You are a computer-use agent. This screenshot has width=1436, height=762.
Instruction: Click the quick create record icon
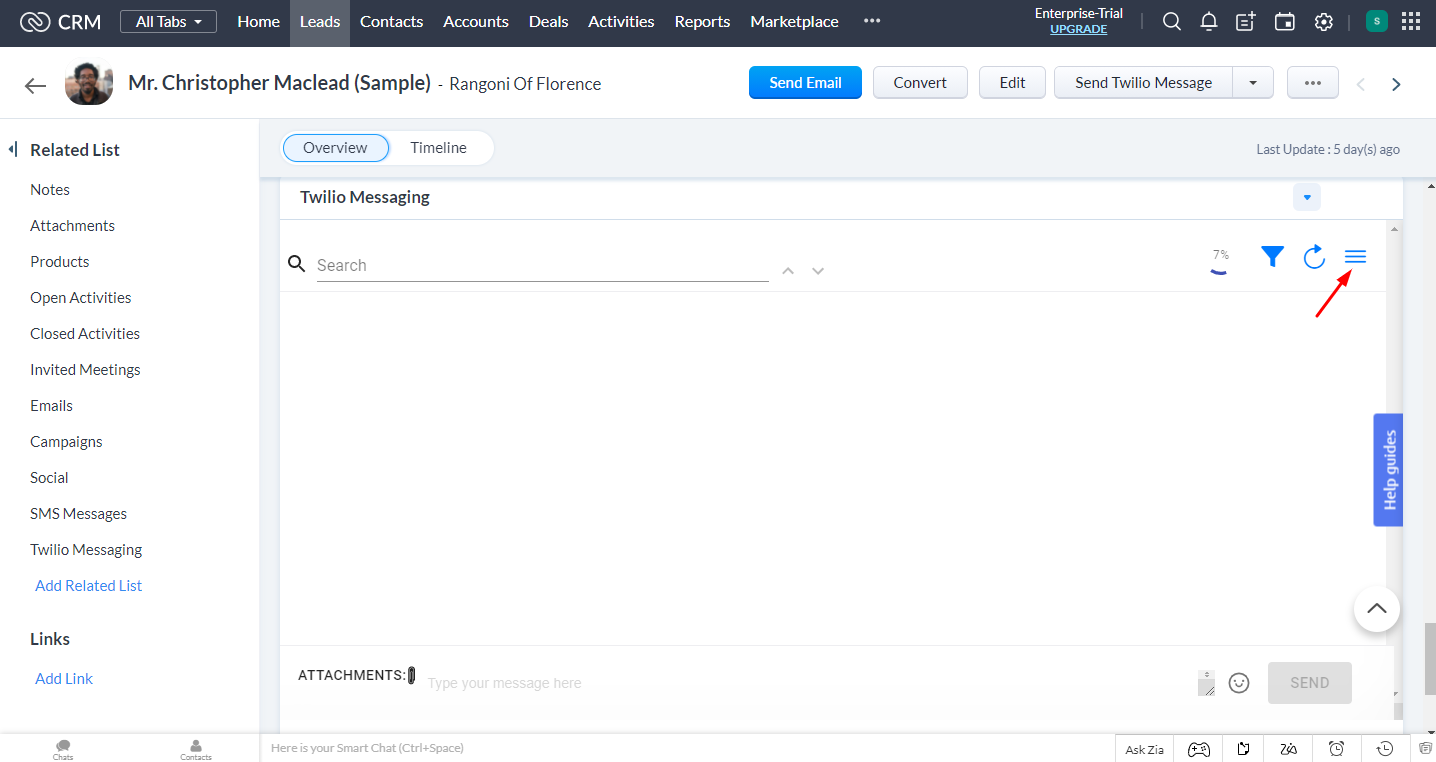[x=1246, y=21]
